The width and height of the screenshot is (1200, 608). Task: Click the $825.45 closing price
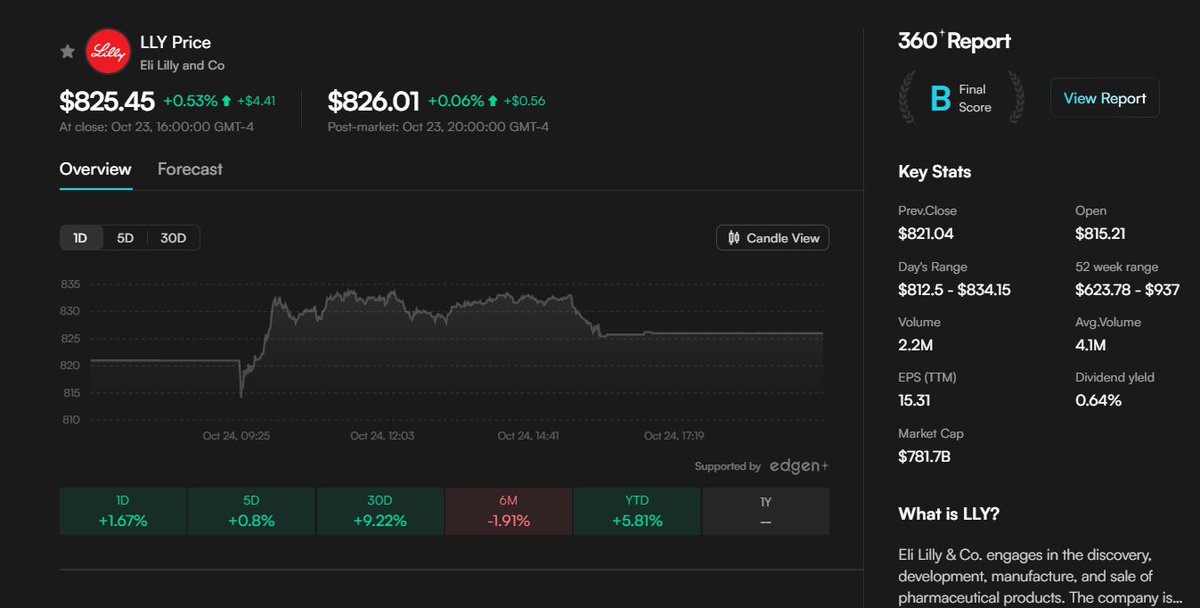(x=107, y=101)
